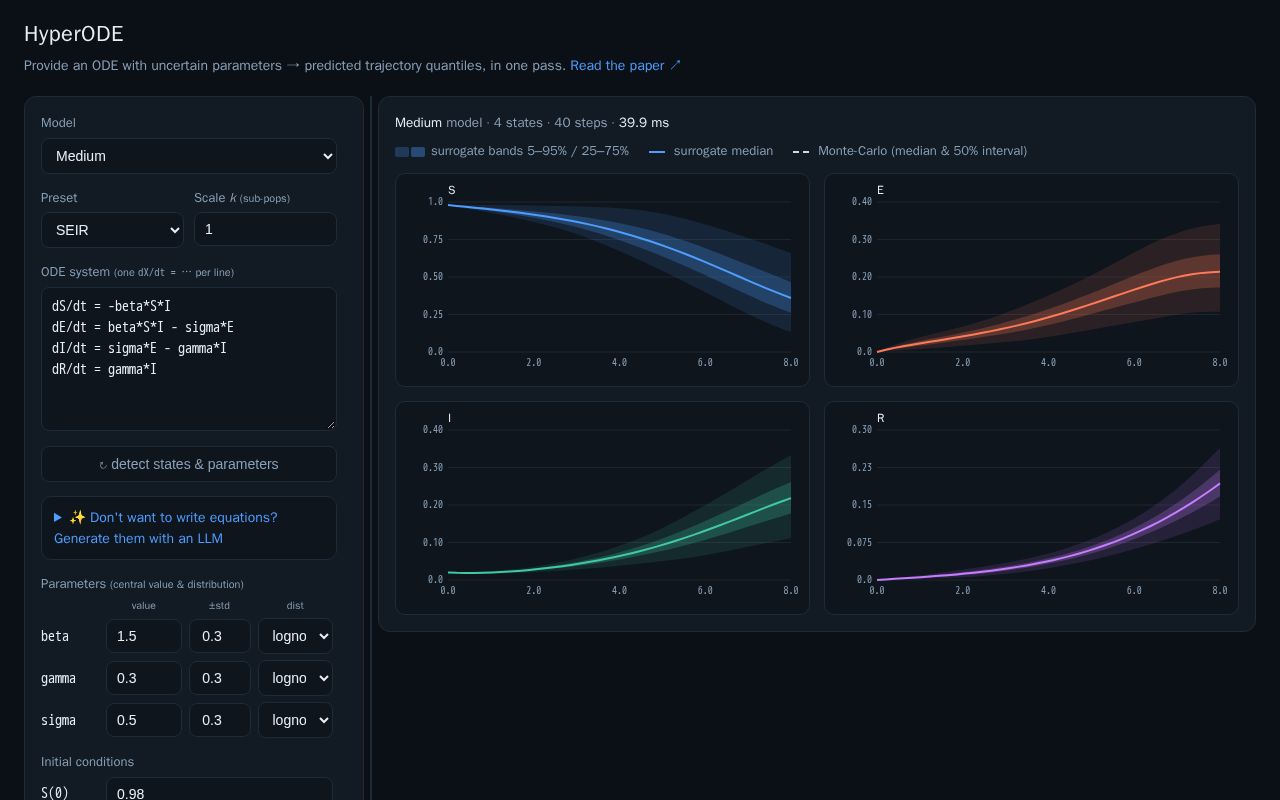Click the I state trajectory chart
1280x800 pixels.
[x=602, y=508]
